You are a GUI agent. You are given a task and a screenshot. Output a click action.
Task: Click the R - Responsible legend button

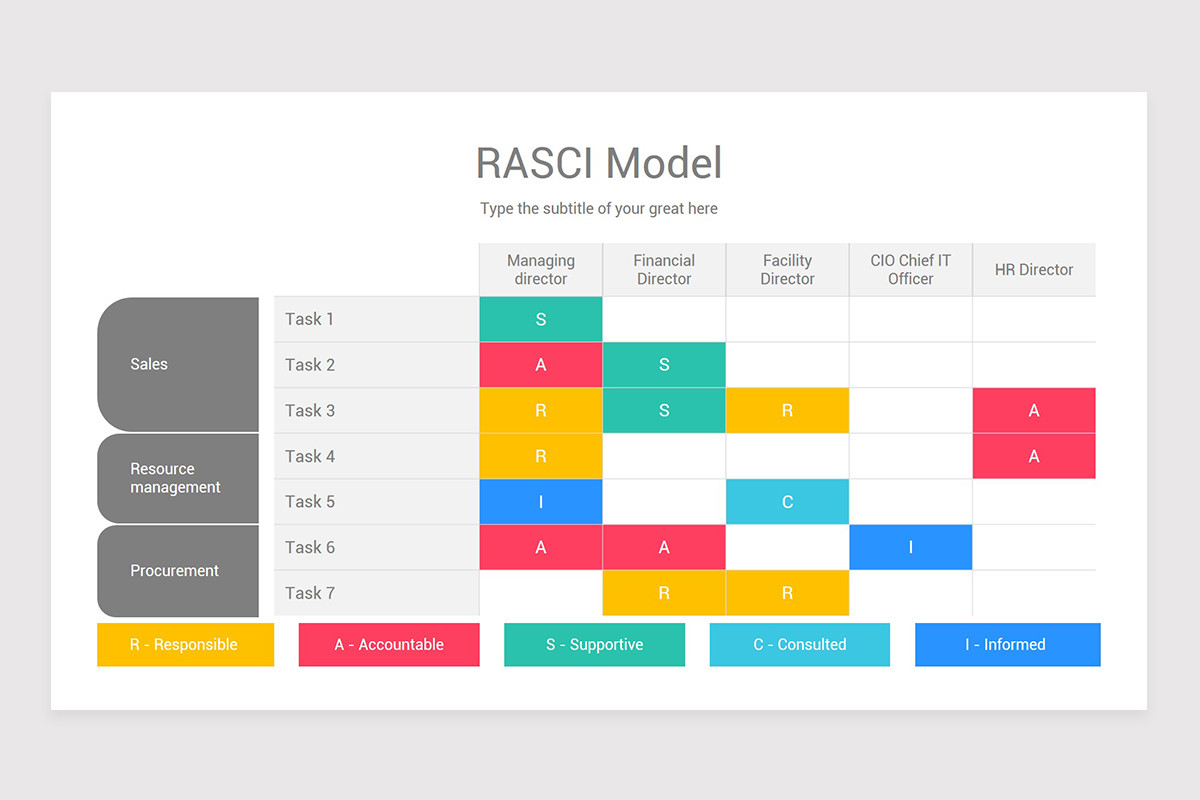tap(185, 644)
